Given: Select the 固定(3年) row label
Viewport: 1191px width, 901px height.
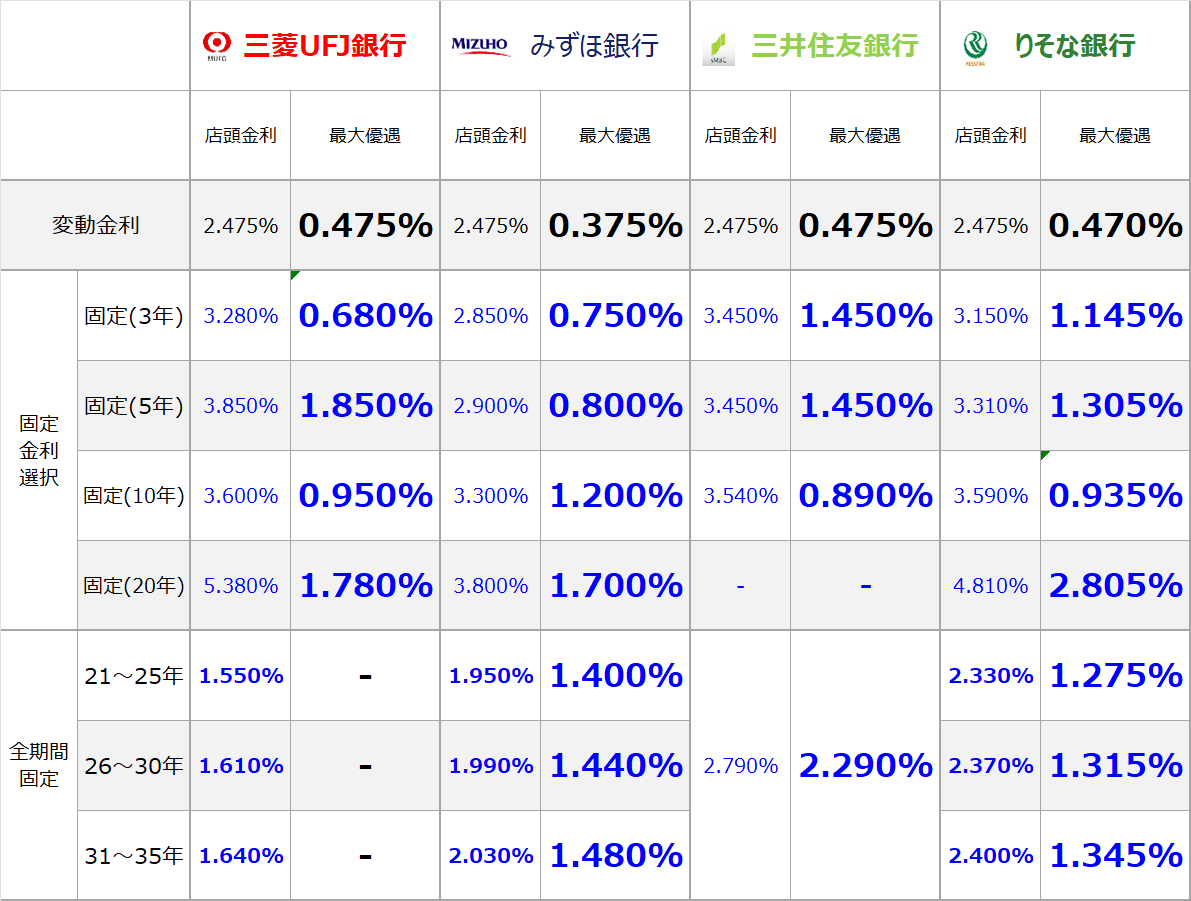Looking at the screenshot, I should (134, 315).
